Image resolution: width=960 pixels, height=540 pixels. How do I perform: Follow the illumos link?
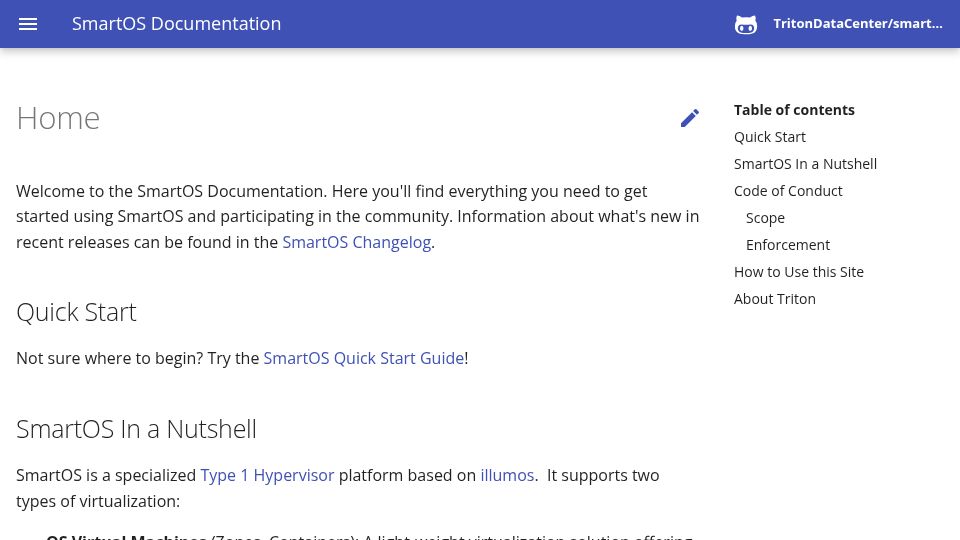507,476
